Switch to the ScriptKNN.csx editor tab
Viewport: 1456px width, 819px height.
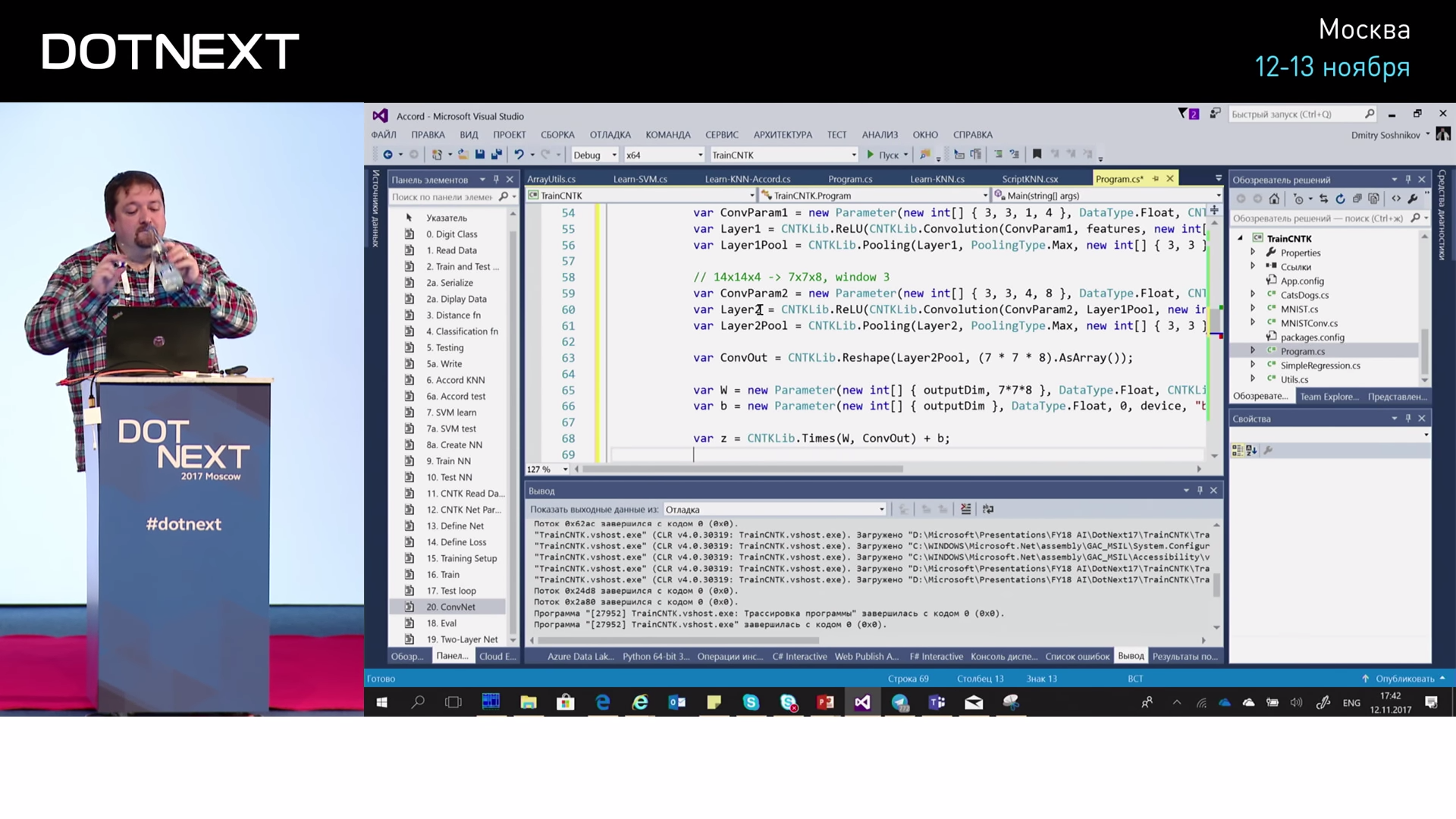(x=1030, y=179)
